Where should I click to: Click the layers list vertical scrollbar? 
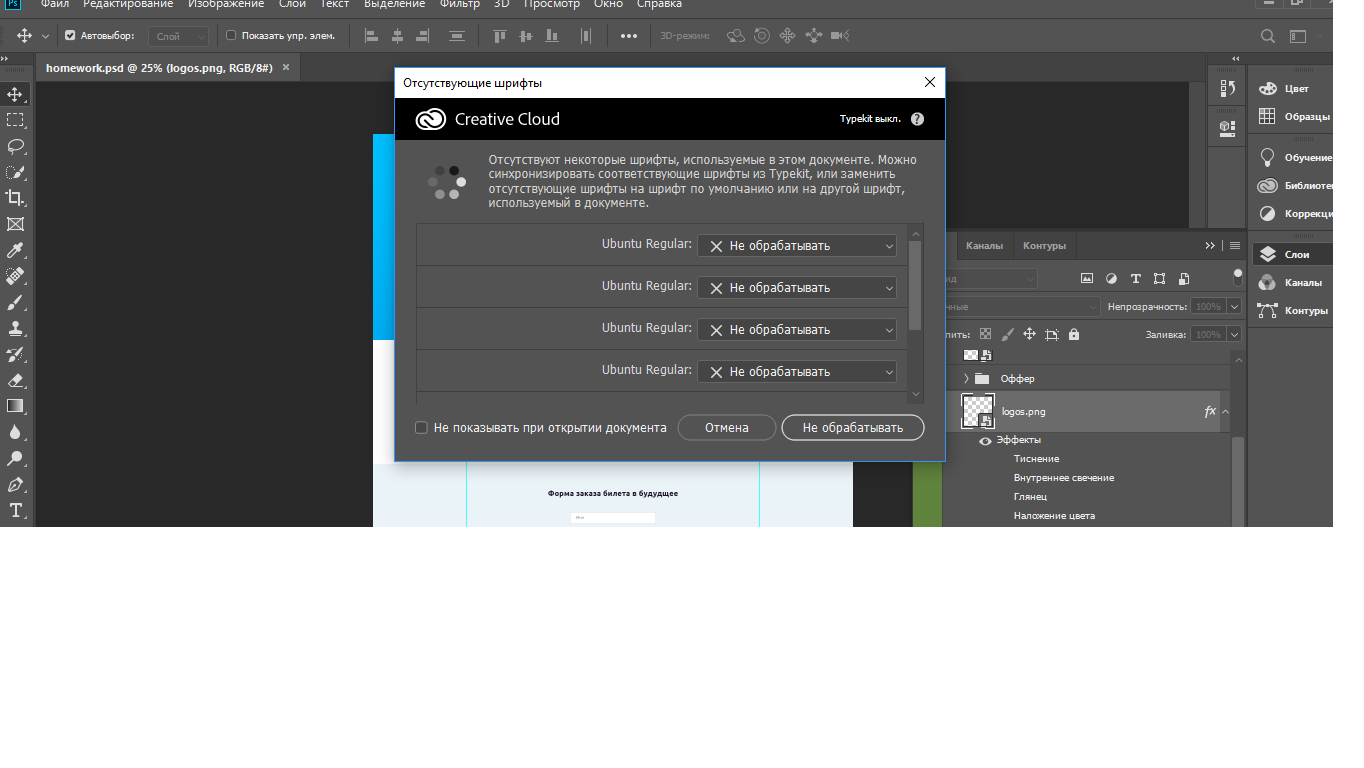pos(1238,480)
